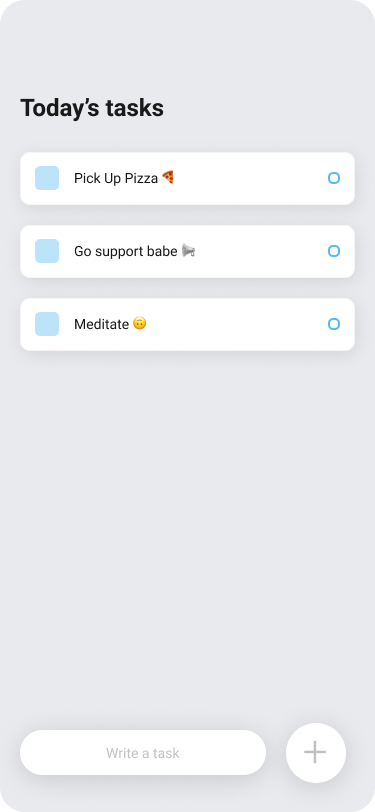Image resolution: width=375 pixels, height=812 pixels.
Task: Click blank space inside Meditate card
Action: click(238, 324)
